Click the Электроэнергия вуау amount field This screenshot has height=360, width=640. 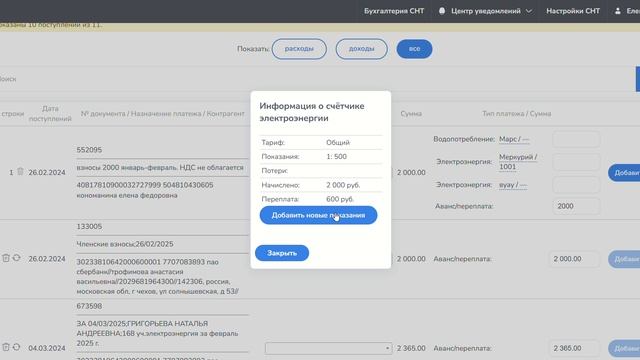(576, 185)
